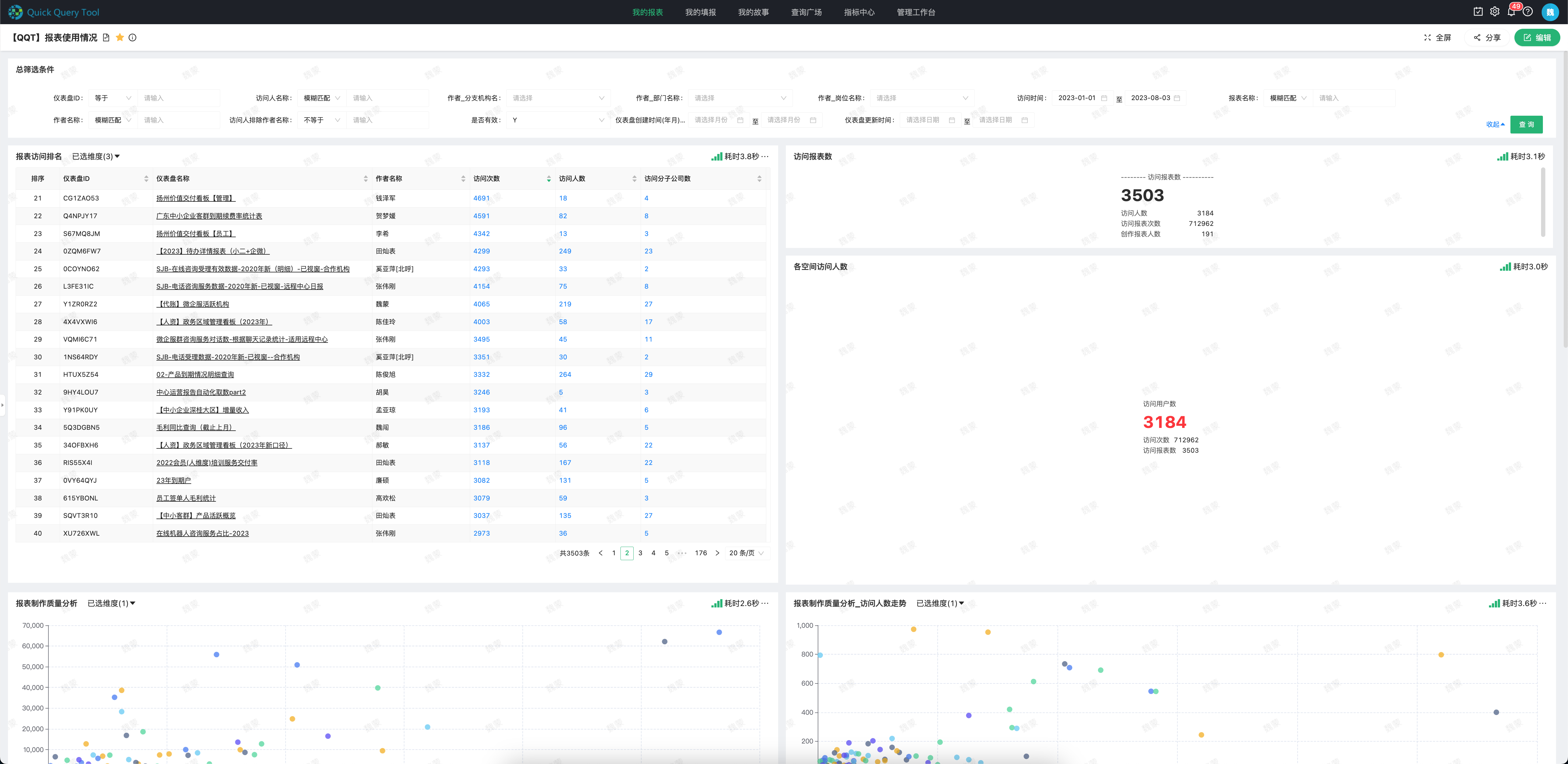Open 仪表盘创建时间 start month picker

719,120
